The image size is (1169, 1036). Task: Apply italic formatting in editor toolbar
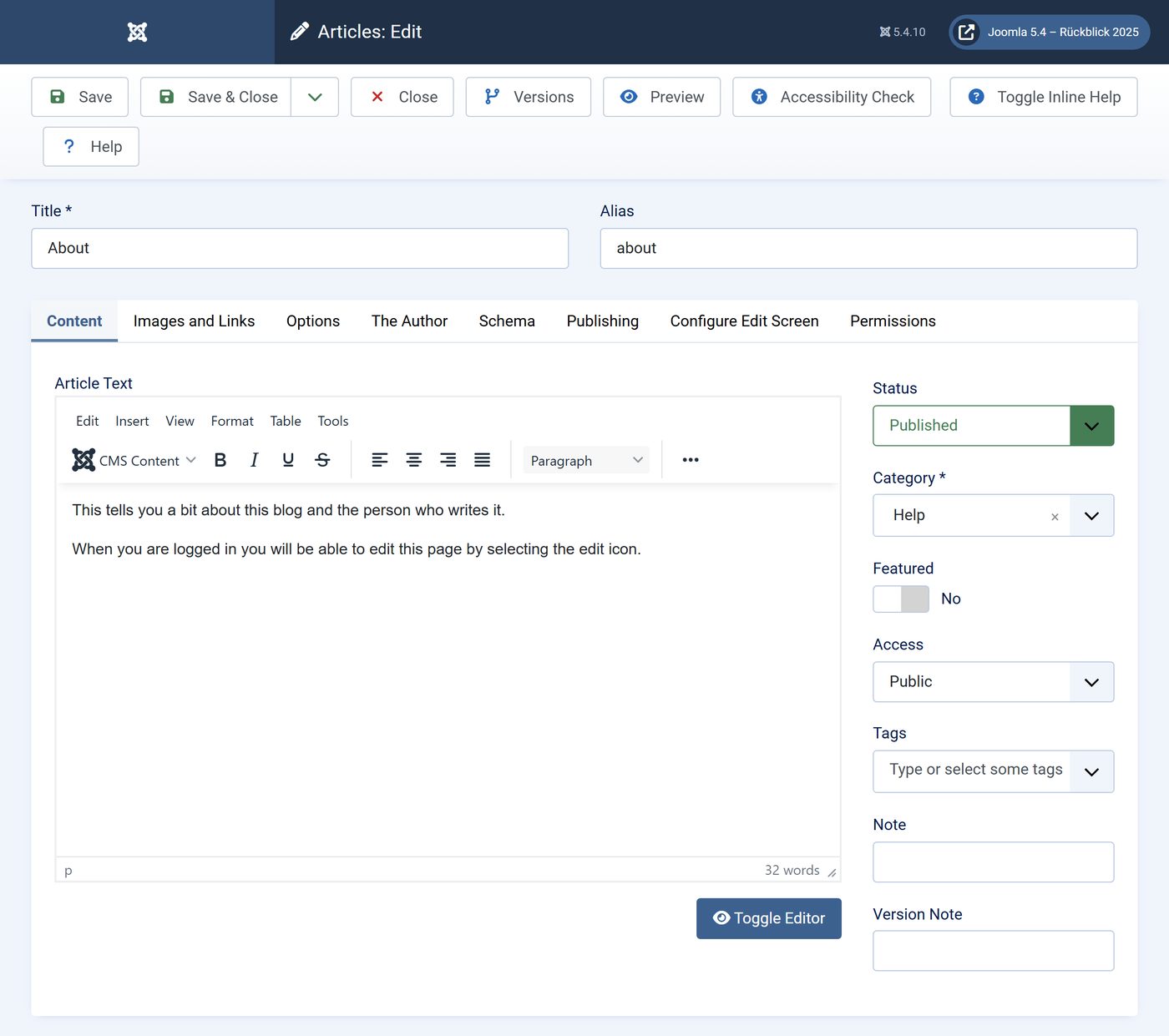tap(254, 460)
